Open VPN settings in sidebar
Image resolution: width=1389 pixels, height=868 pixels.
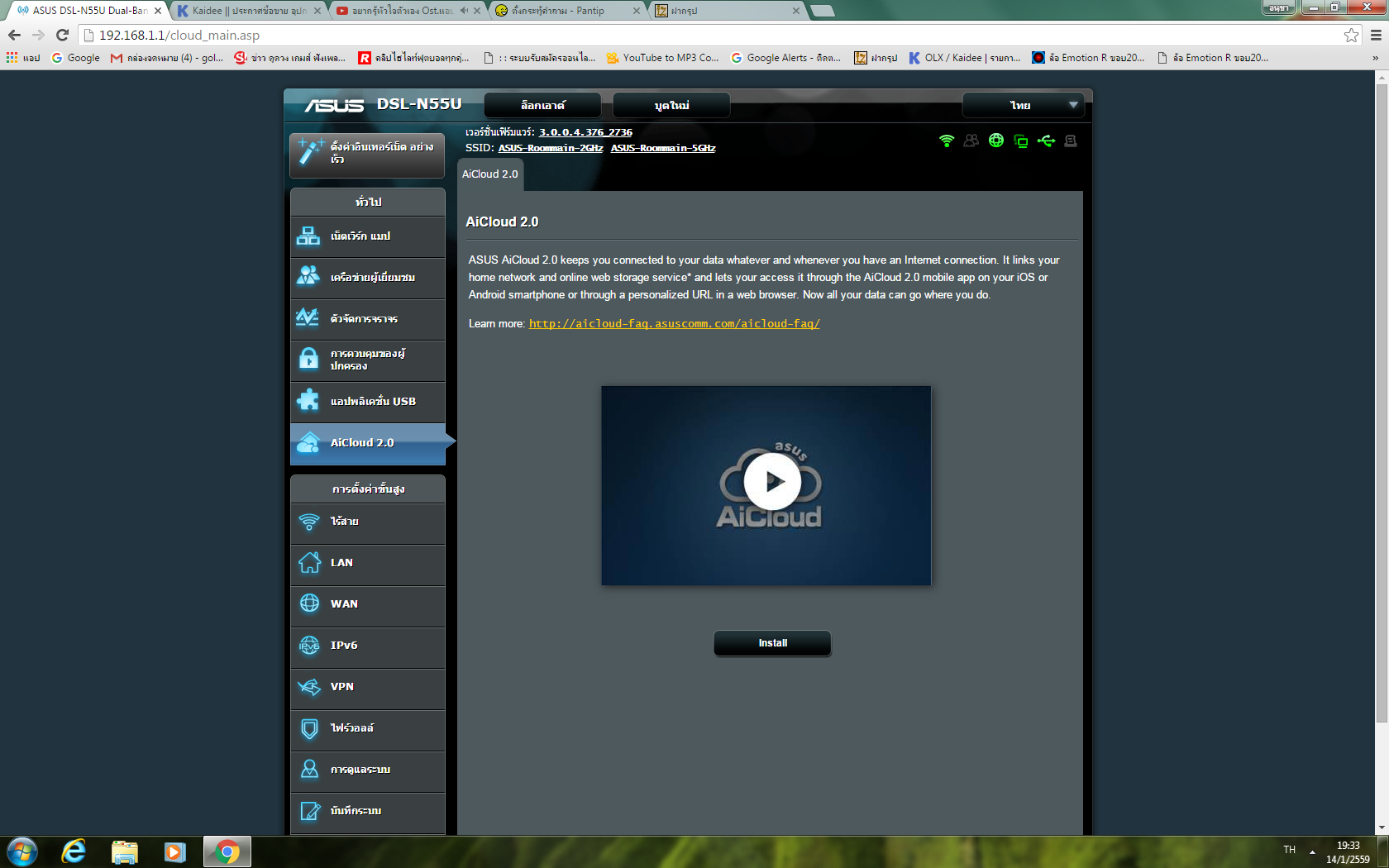pos(367,687)
